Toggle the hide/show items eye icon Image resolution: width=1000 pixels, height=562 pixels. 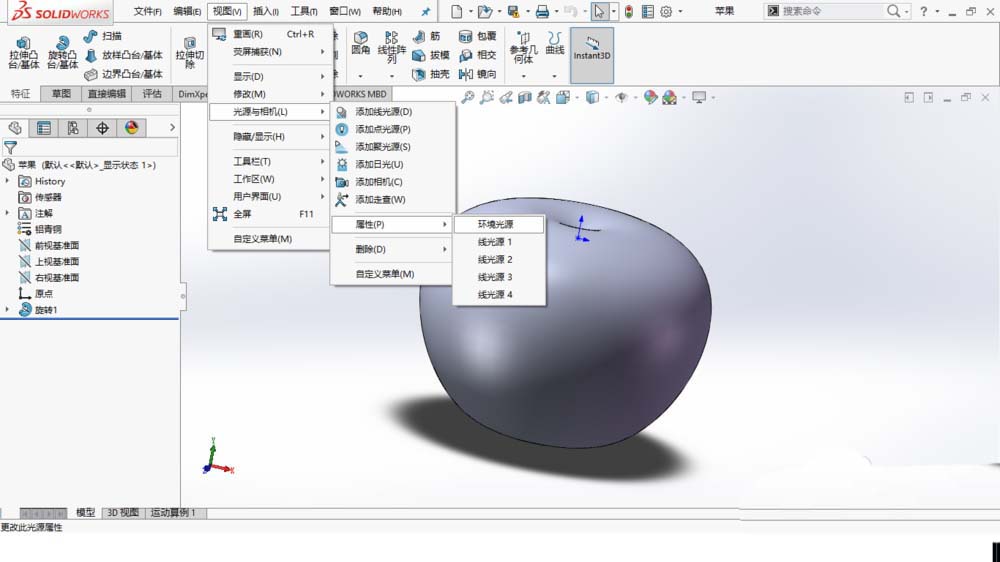click(x=621, y=98)
